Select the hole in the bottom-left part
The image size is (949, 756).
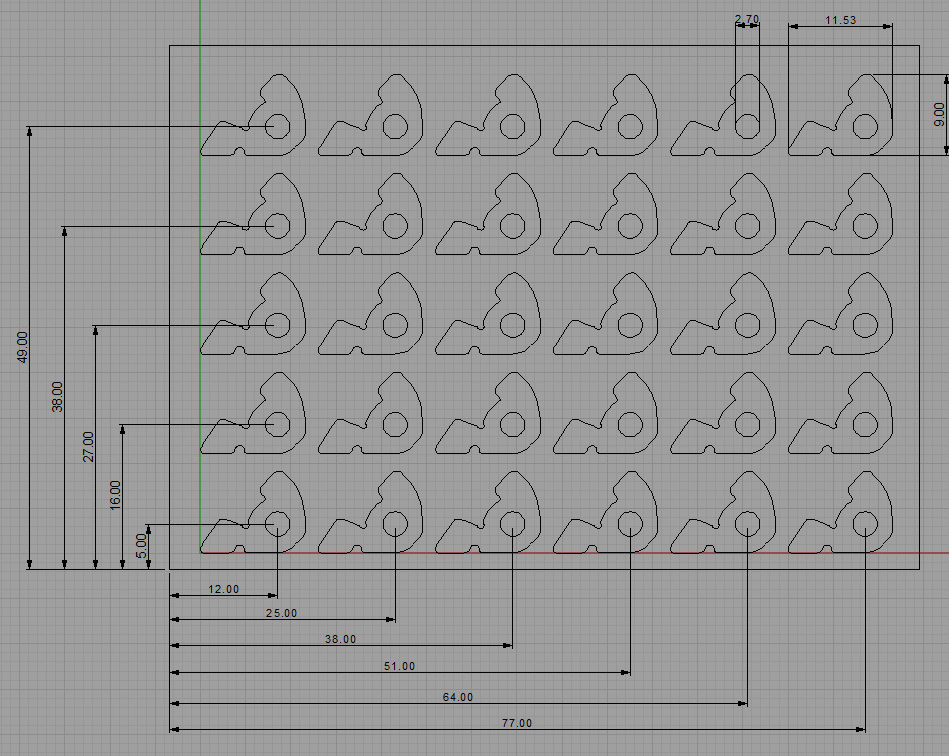(x=277, y=523)
